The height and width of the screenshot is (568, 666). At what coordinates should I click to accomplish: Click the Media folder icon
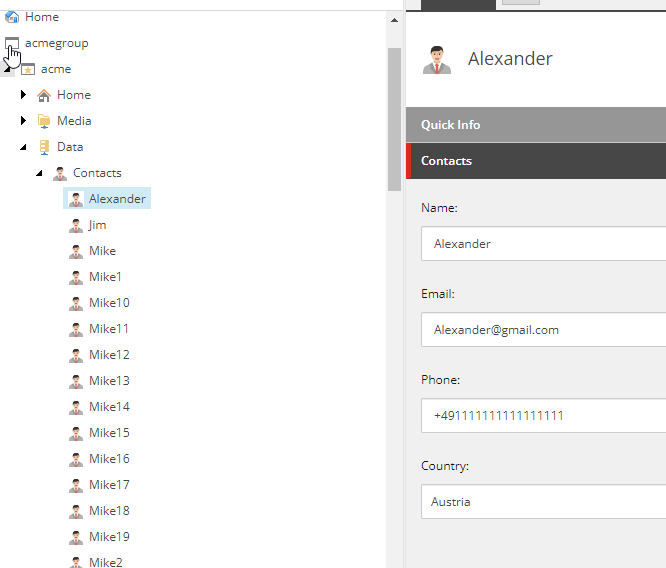click(x=44, y=121)
